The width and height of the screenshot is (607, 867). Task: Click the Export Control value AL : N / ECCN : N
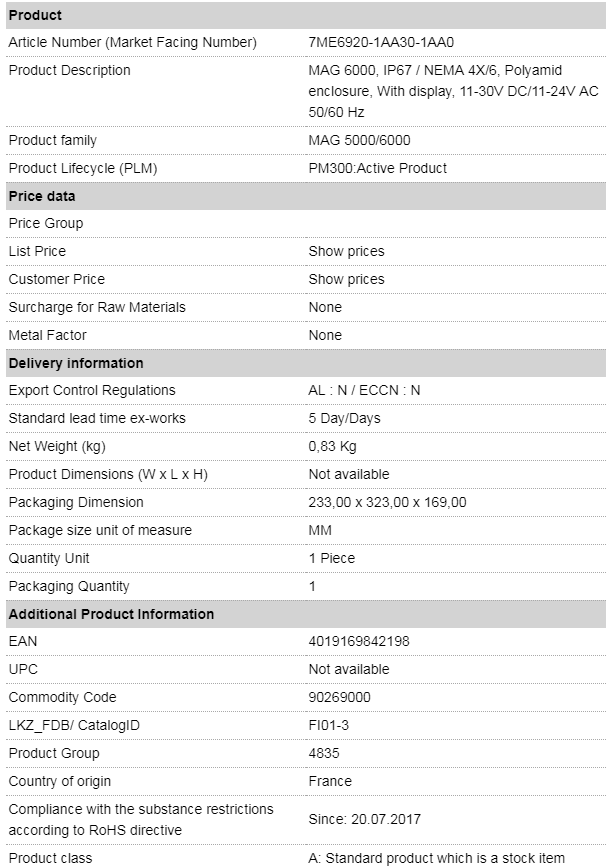click(x=364, y=390)
